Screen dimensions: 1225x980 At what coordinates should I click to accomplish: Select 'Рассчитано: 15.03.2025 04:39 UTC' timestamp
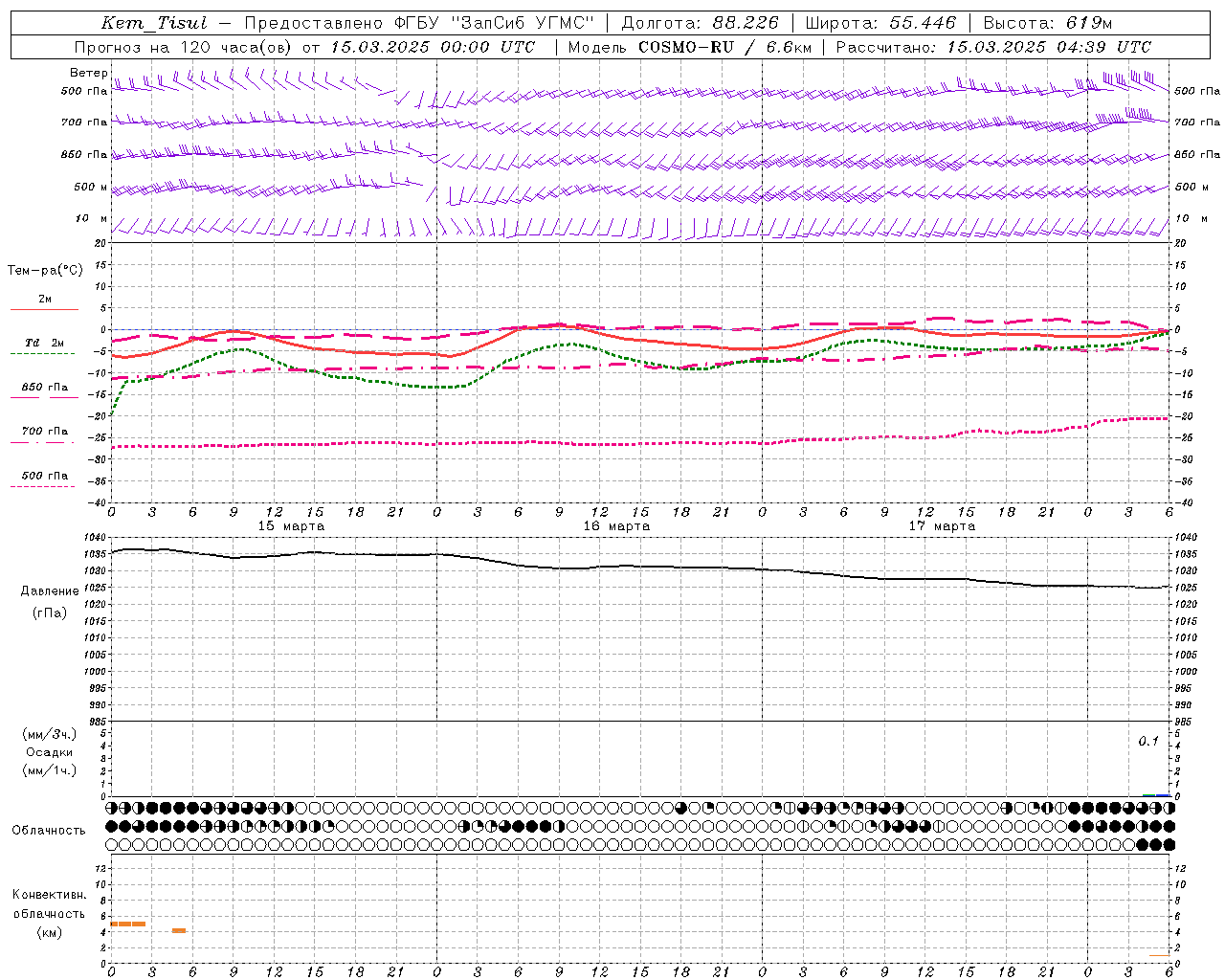[993, 47]
